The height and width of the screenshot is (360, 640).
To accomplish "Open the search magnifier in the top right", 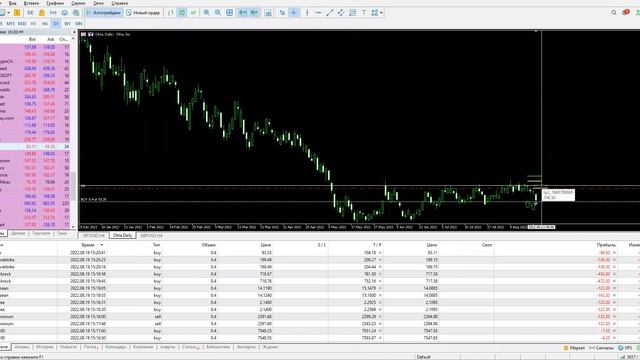I will tap(613, 13).
